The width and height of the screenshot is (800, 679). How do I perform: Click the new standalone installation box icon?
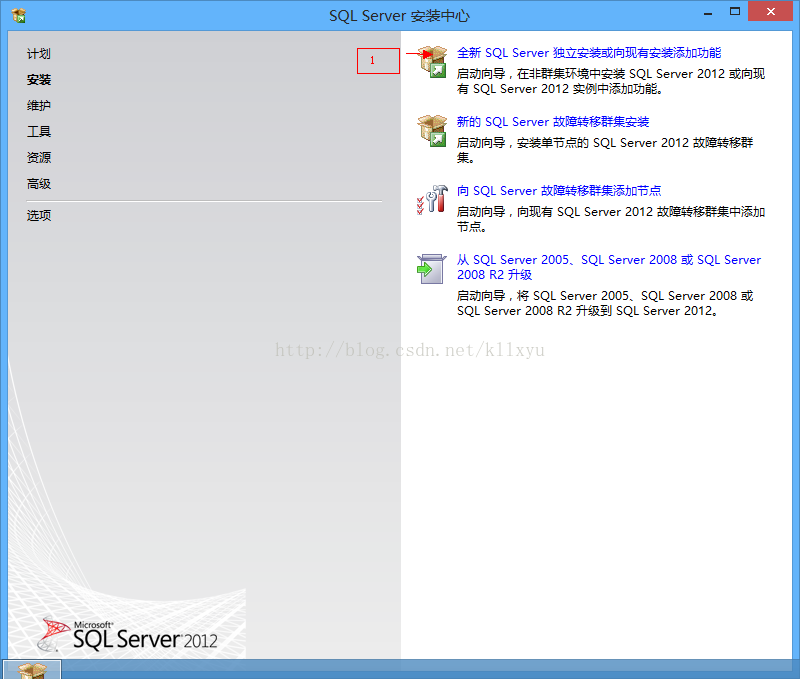[432, 62]
